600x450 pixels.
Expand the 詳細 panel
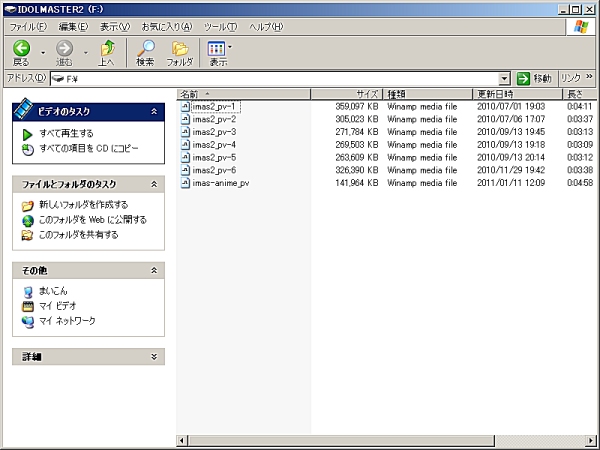tap(154, 357)
